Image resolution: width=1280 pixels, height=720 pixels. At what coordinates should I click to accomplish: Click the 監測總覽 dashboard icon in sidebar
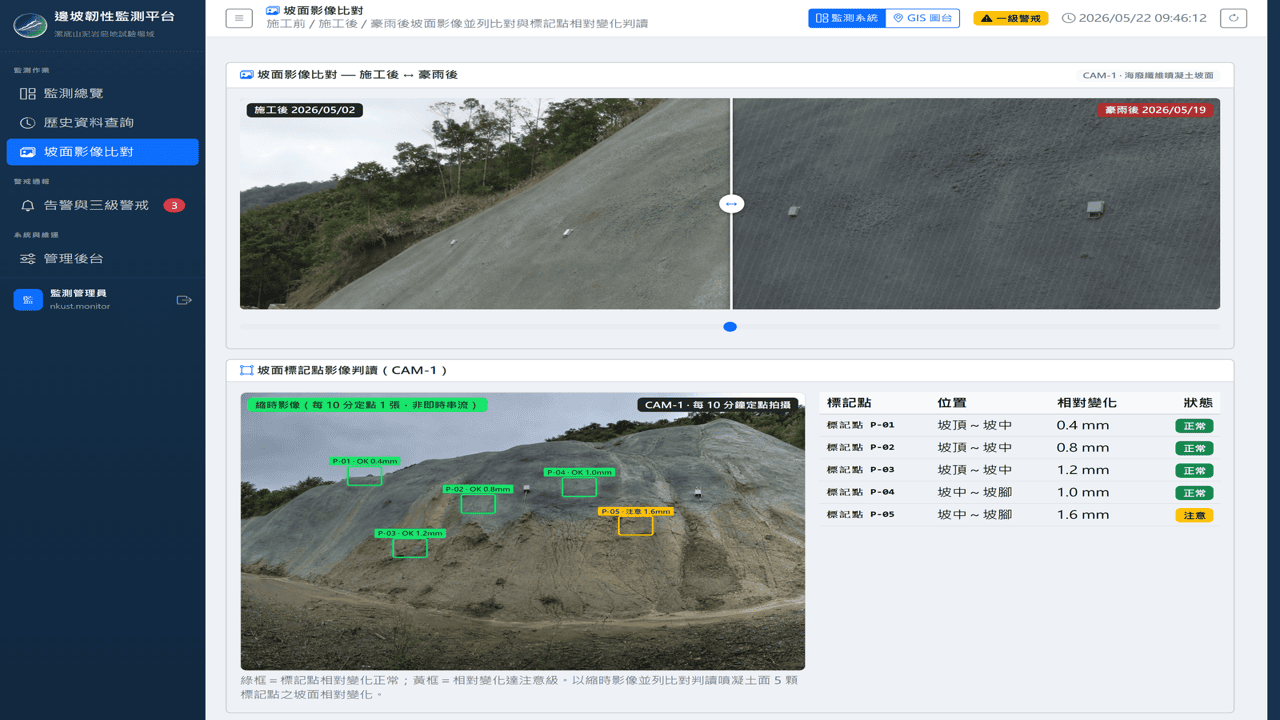(28, 93)
